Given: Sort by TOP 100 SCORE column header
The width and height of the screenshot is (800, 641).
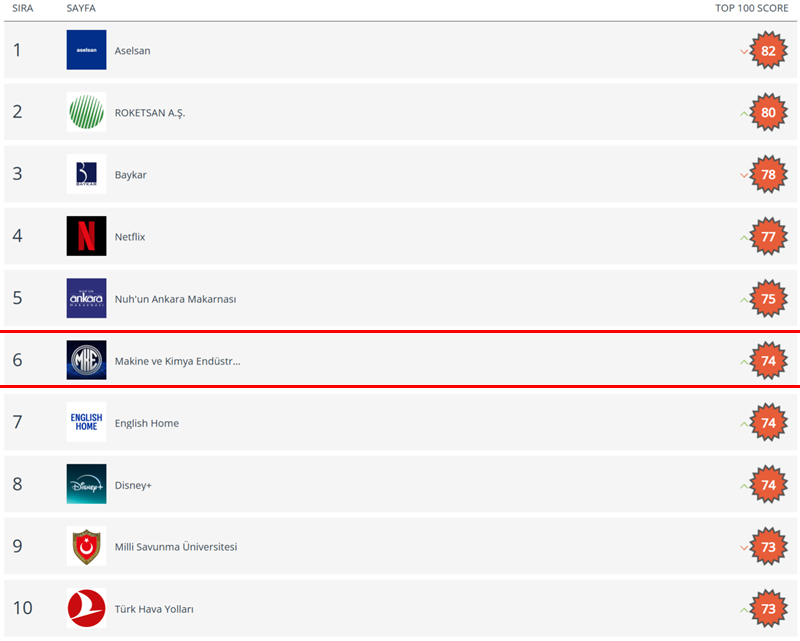Looking at the screenshot, I should (x=751, y=8).
